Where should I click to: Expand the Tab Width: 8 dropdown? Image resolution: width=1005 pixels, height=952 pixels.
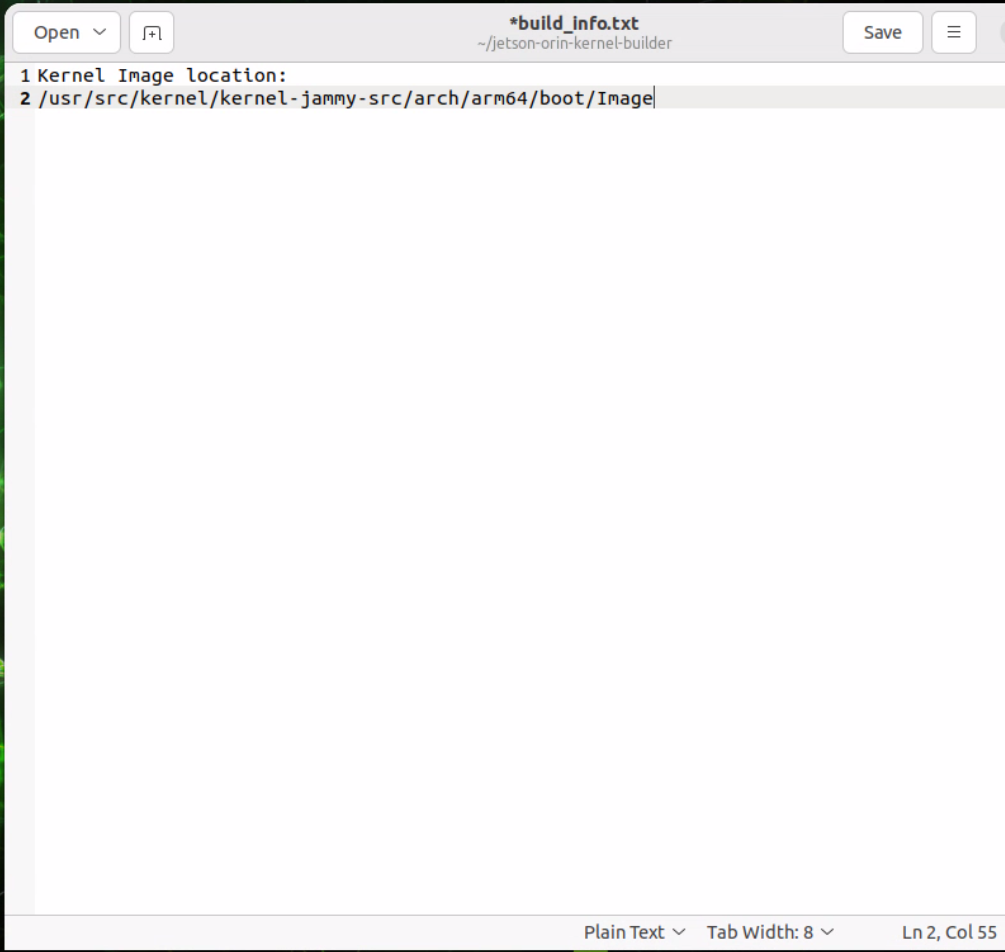[x=769, y=932]
